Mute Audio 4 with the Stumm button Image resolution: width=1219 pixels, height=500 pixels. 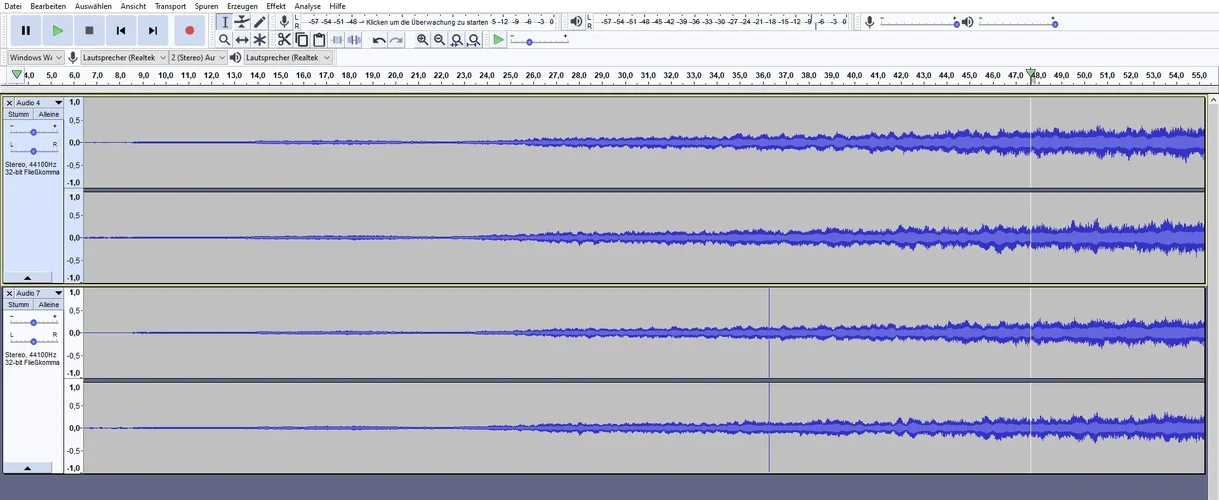19,114
